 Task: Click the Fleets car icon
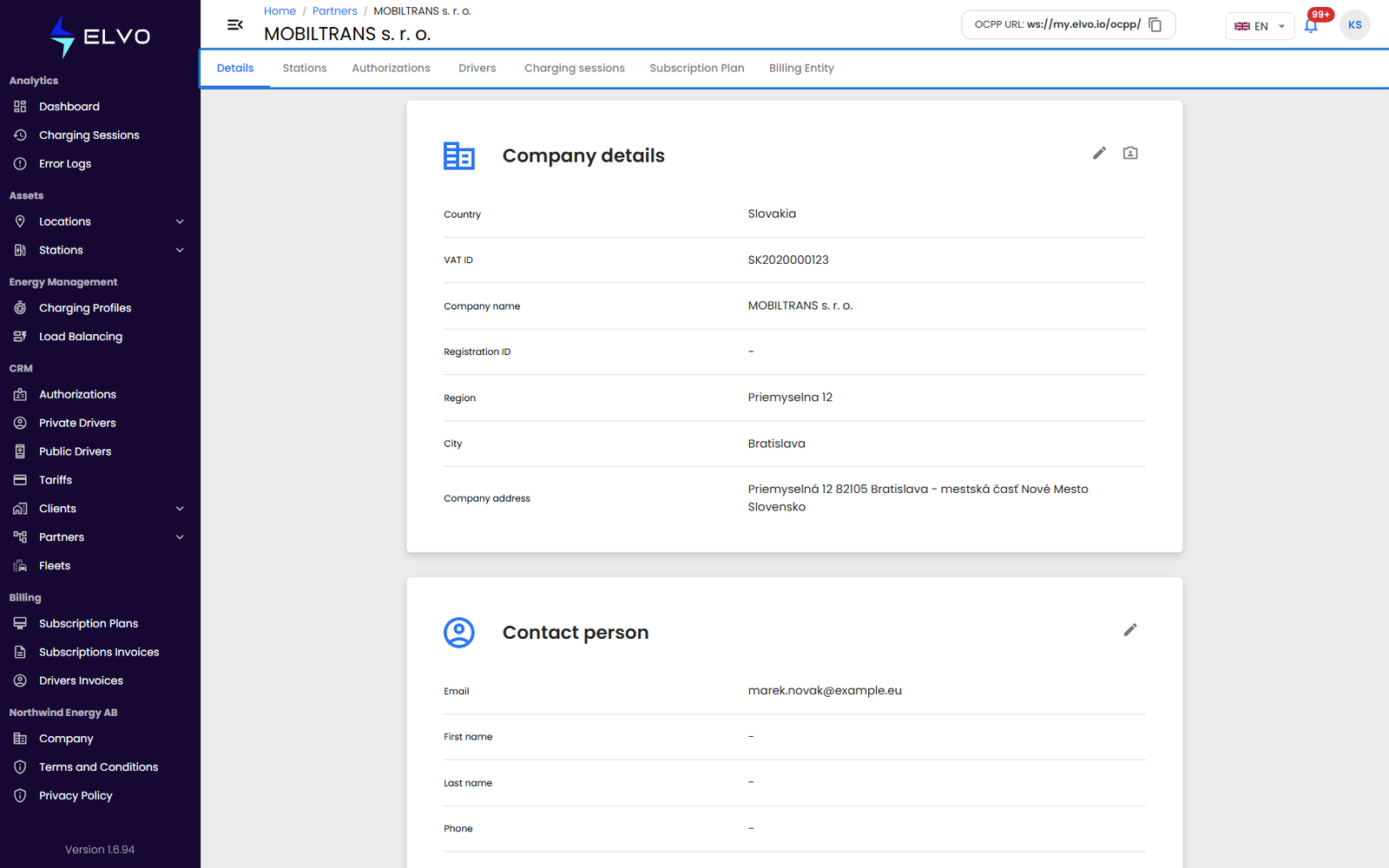(x=20, y=566)
